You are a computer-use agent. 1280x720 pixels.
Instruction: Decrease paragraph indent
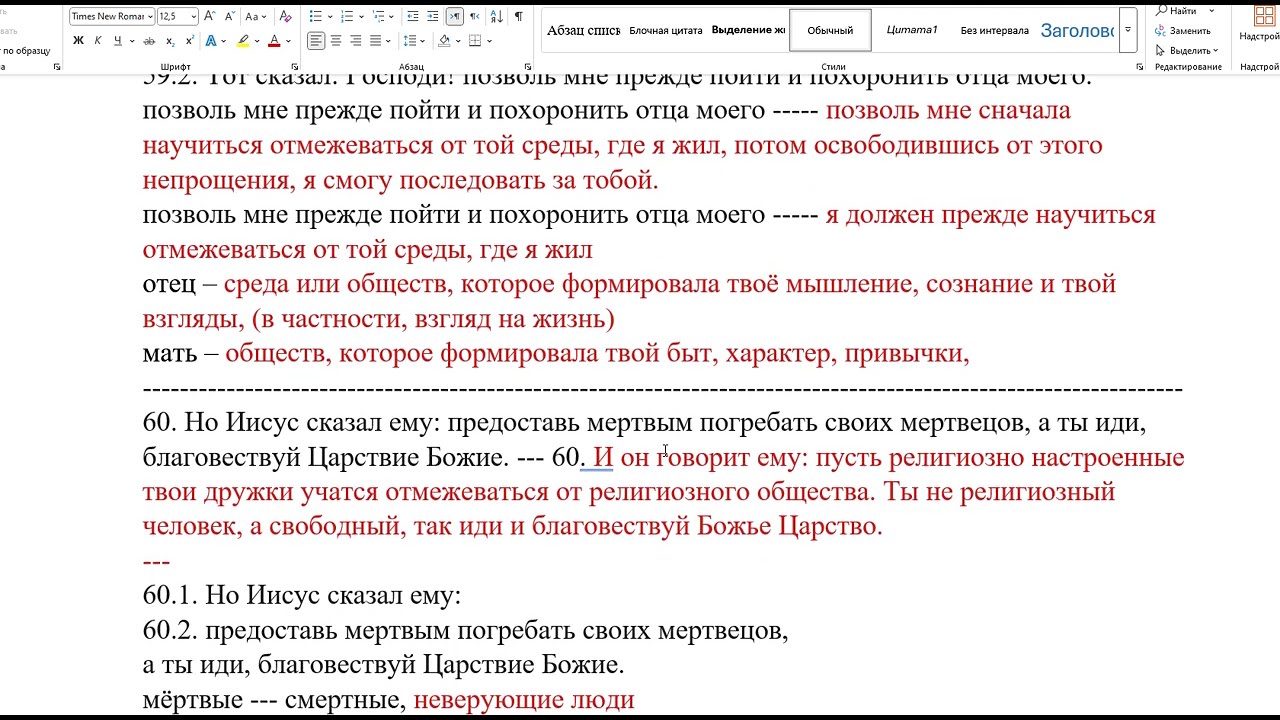coord(413,17)
